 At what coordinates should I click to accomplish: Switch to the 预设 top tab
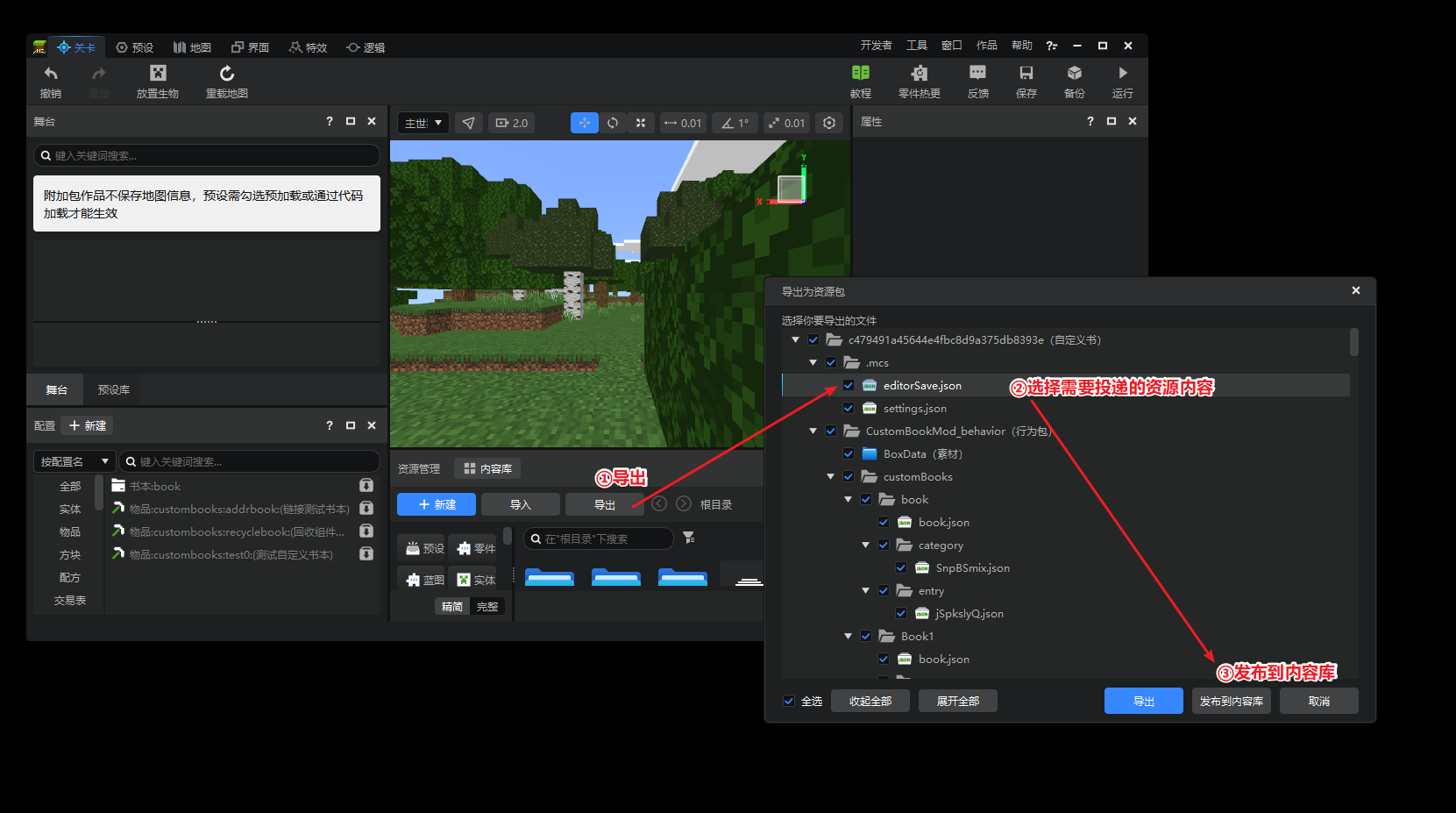[x=135, y=47]
